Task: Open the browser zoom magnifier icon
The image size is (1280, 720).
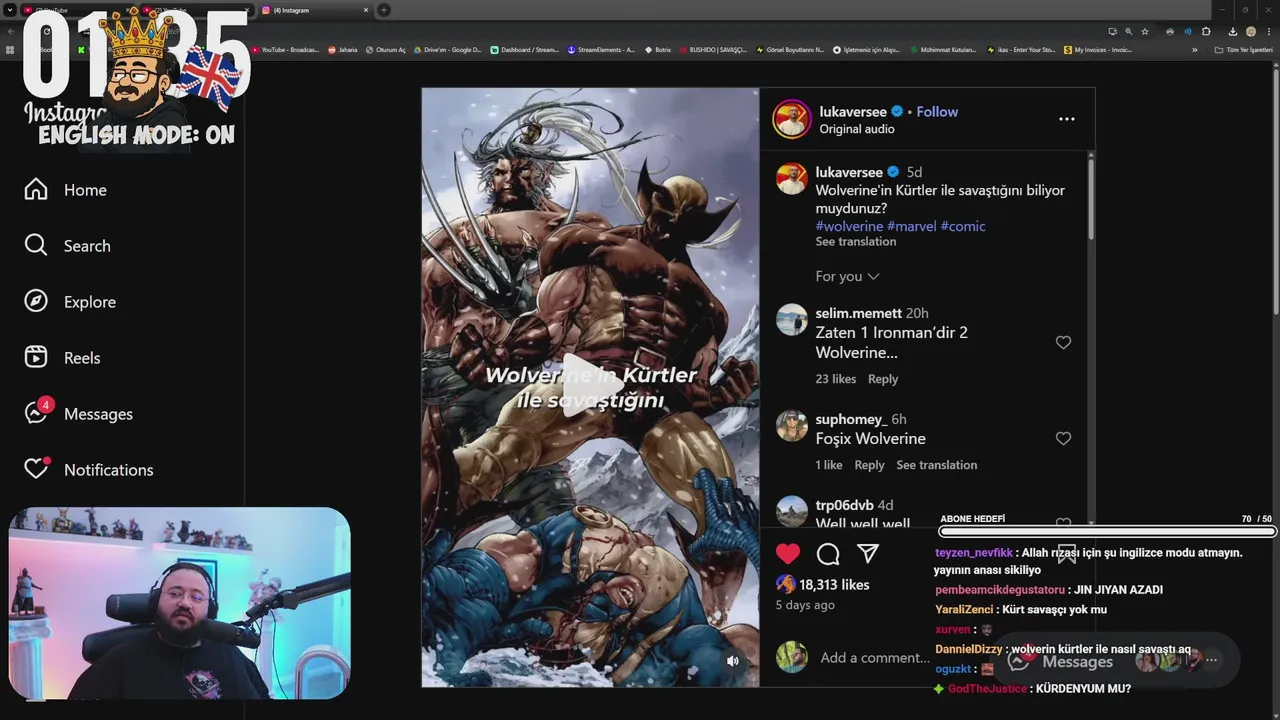Action: (1128, 32)
